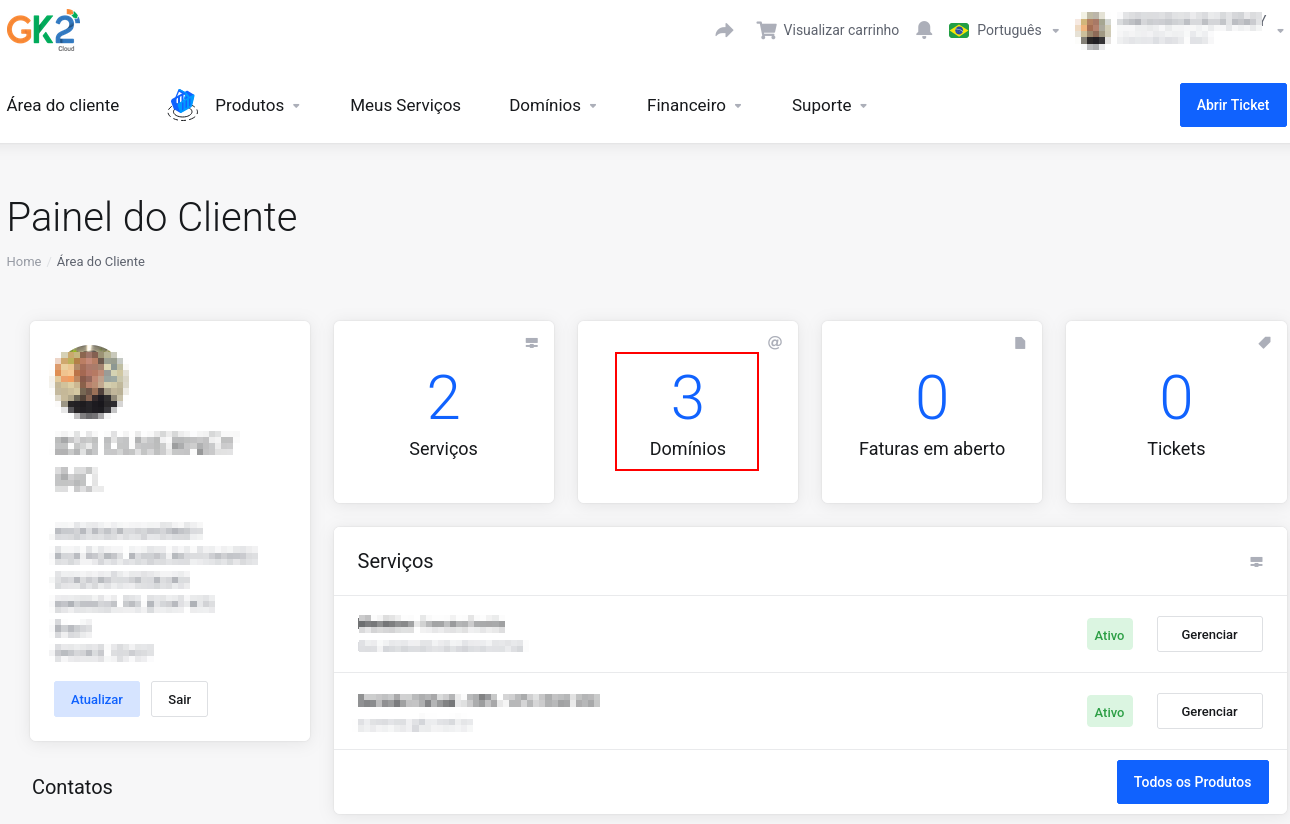Click Gerenciar for the second service
This screenshot has height=824, width=1290.
(1209, 711)
